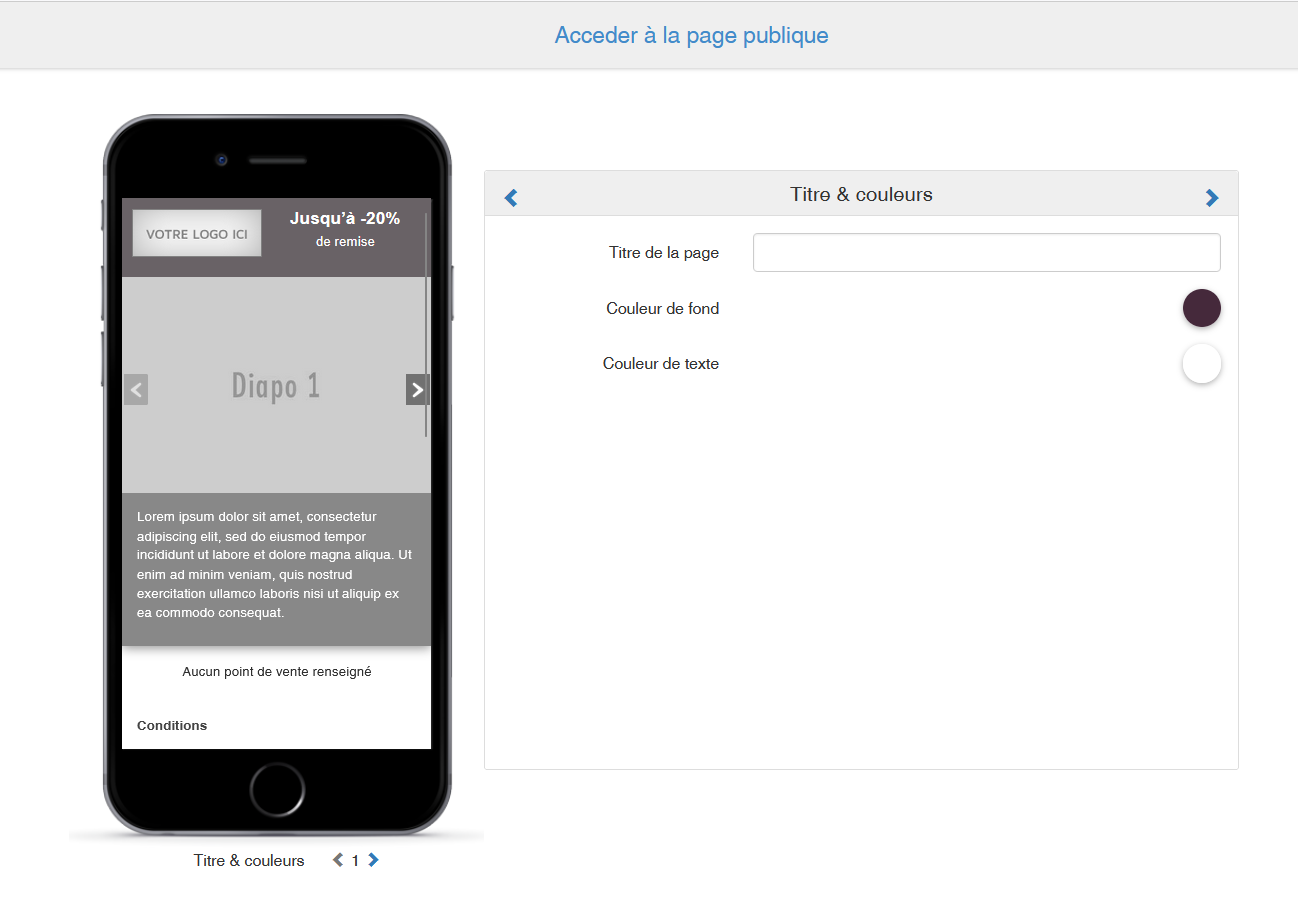Select the Diapo 1 slide image
This screenshot has width=1298, height=910.
[x=276, y=385]
